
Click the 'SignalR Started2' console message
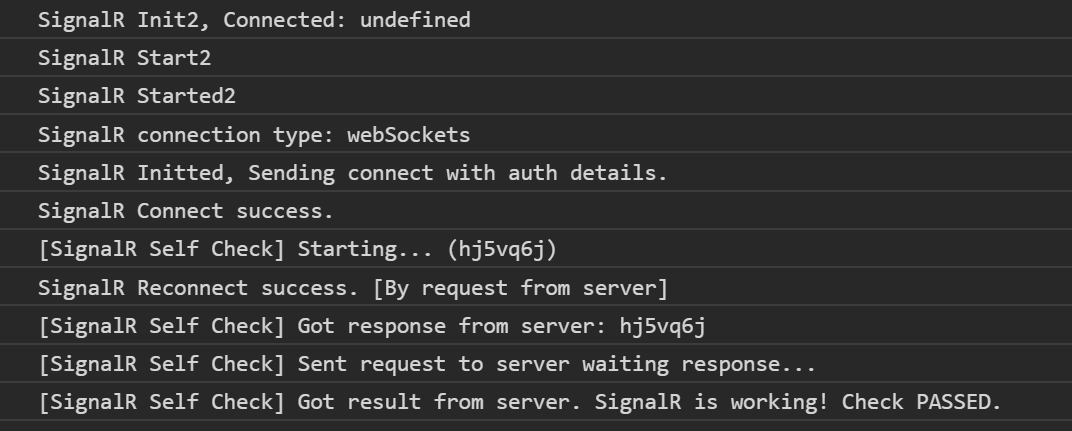137,97
